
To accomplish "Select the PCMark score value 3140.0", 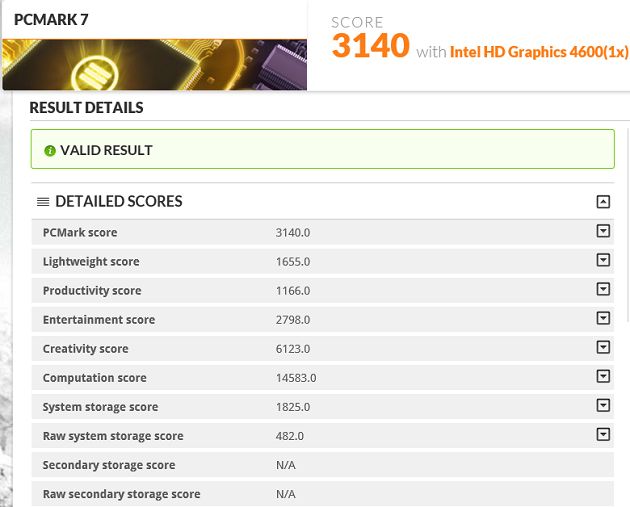I will 292,233.
